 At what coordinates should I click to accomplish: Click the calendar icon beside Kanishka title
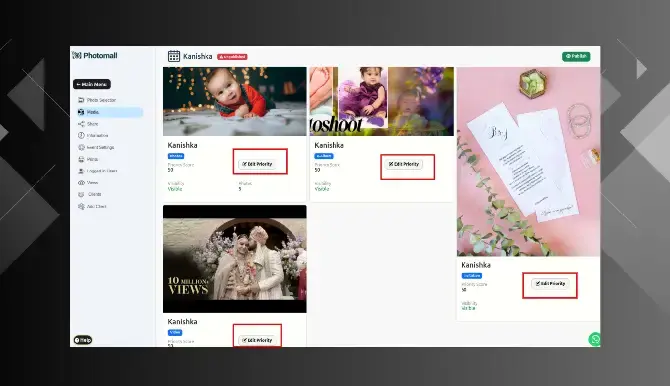pos(174,56)
